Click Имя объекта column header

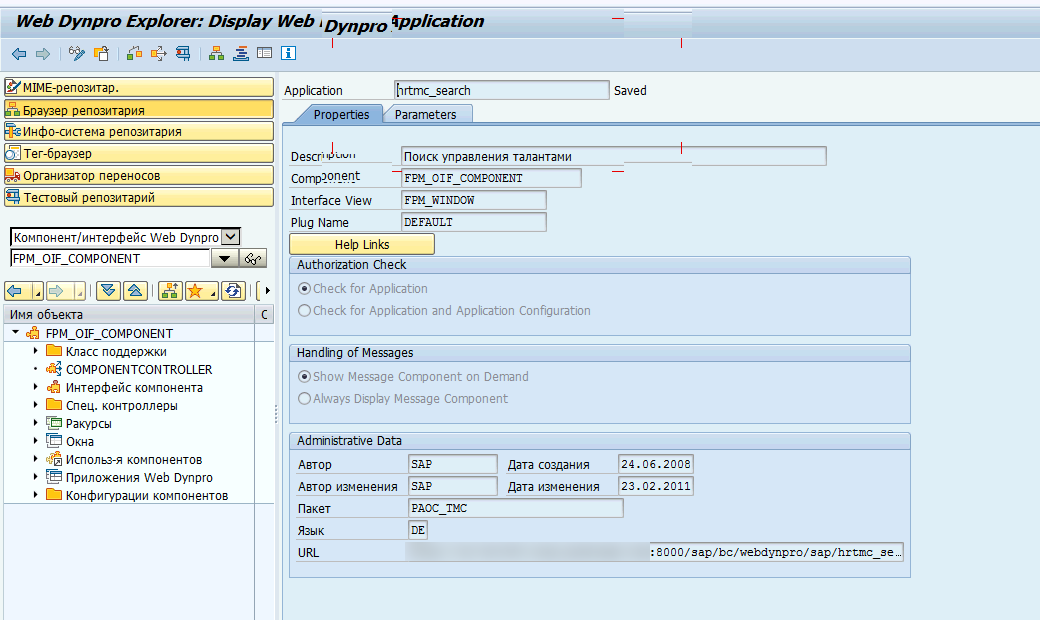tap(129, 314)
